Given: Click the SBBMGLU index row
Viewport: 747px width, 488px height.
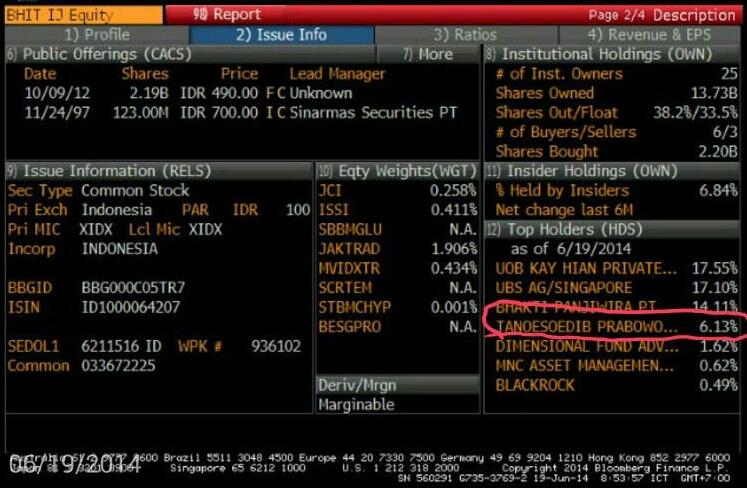Looking at the screenshot, I should point(397,230).
